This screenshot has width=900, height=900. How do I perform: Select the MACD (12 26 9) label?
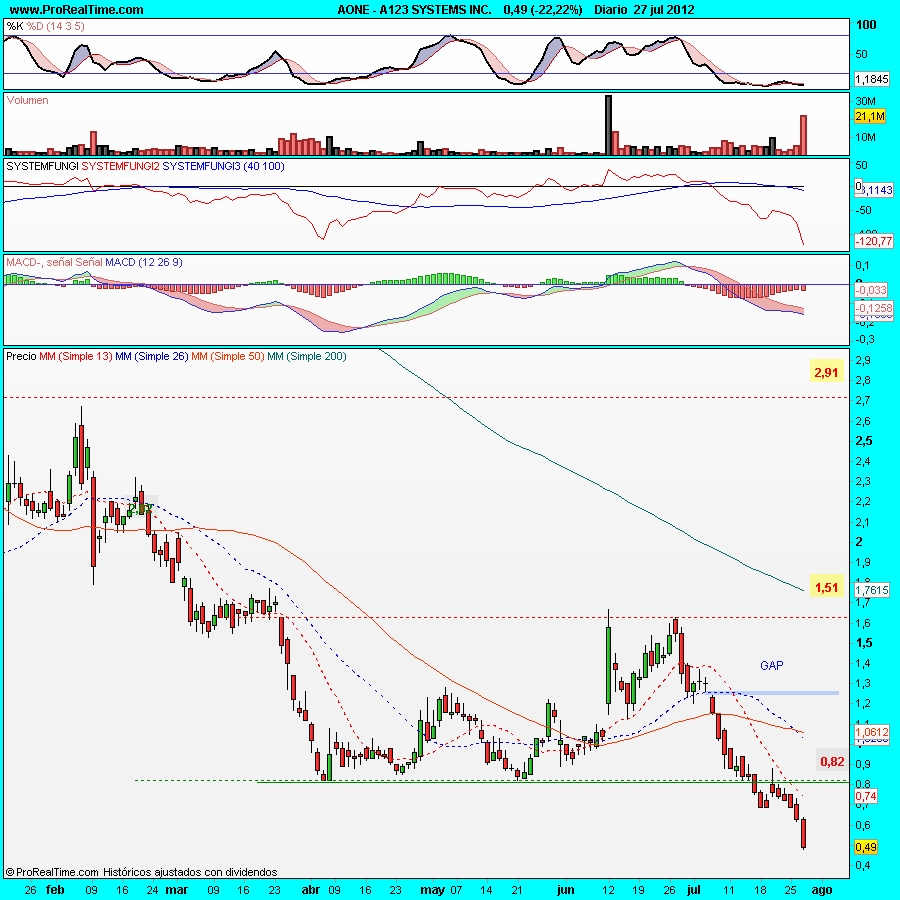(x=143, y=262)
